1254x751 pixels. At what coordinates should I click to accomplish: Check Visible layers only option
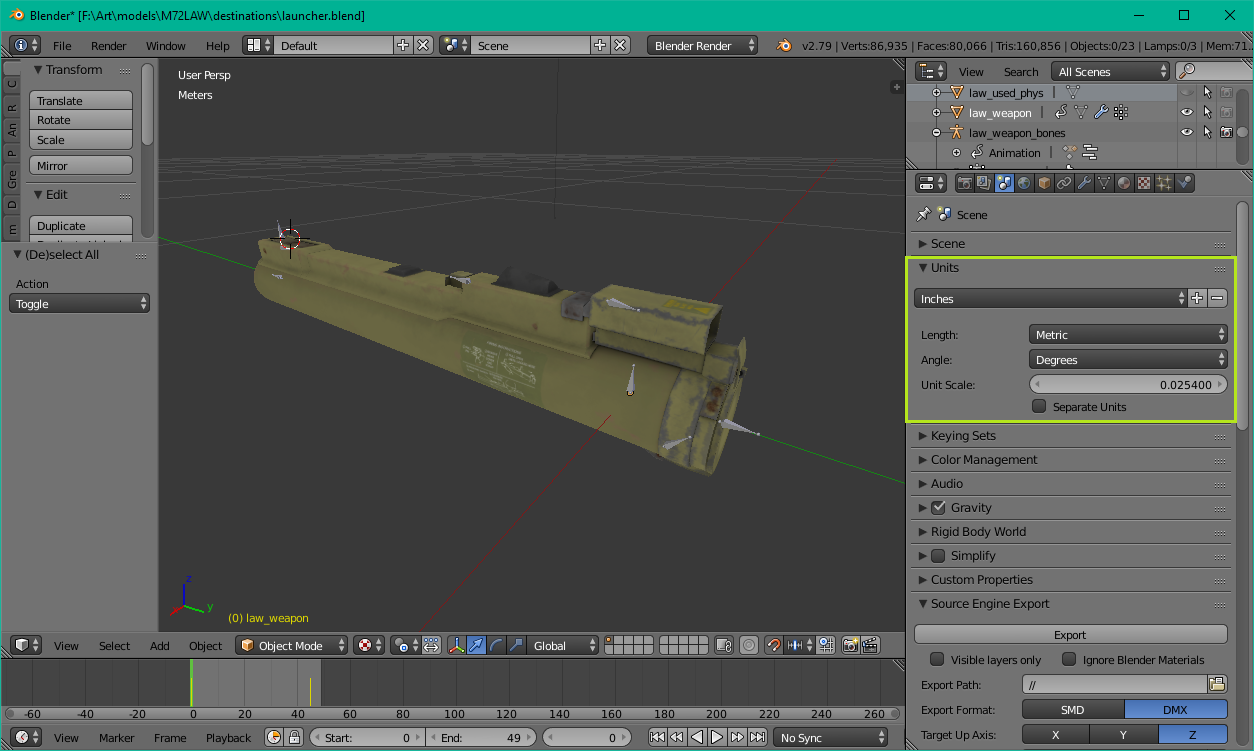tap(937, 660)
